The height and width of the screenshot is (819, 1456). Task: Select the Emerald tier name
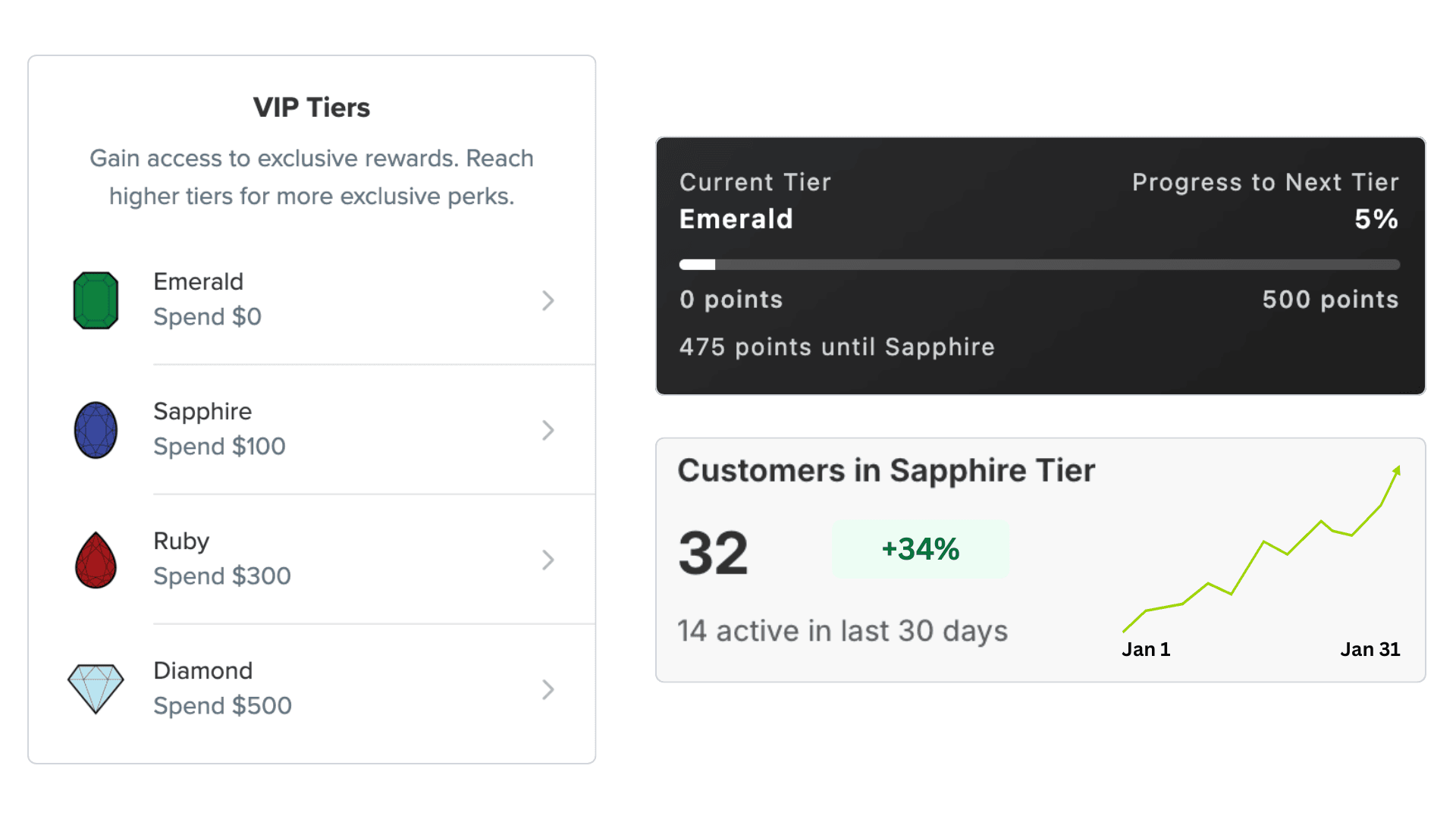coord(198,281)
